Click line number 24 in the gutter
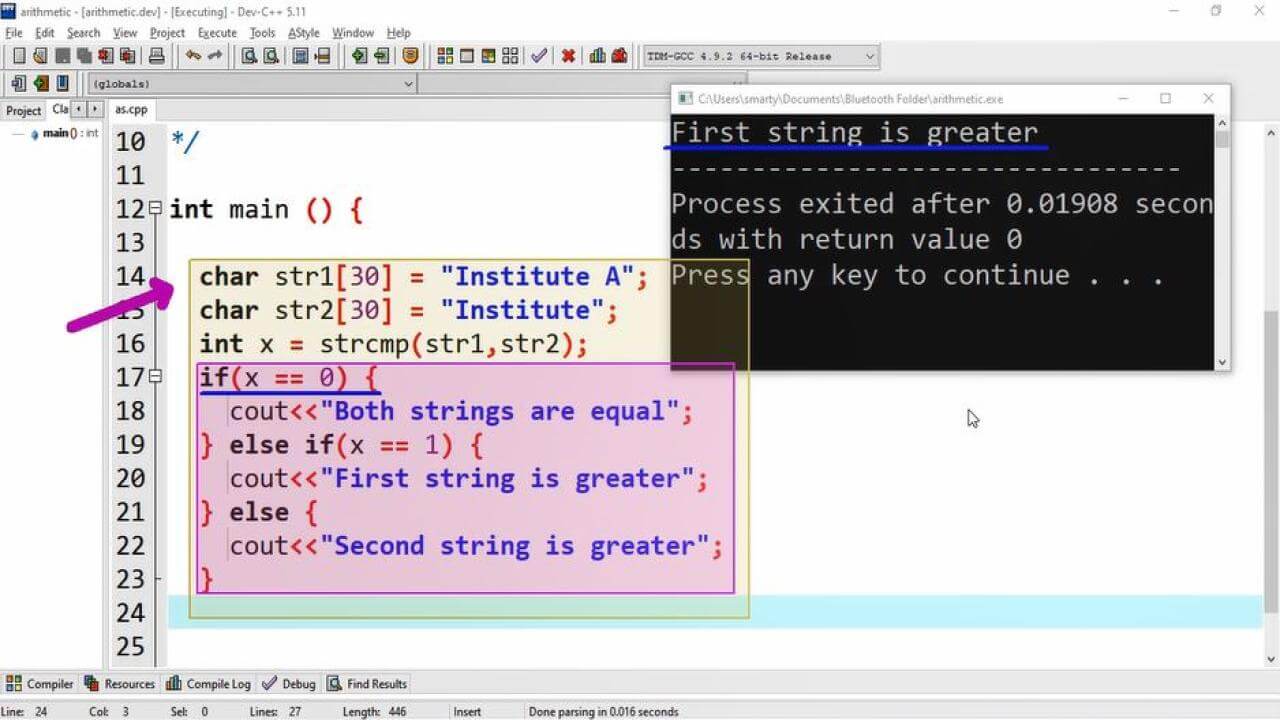The image size is (1280, 720). pyautogui.click(x=129, y=612)
